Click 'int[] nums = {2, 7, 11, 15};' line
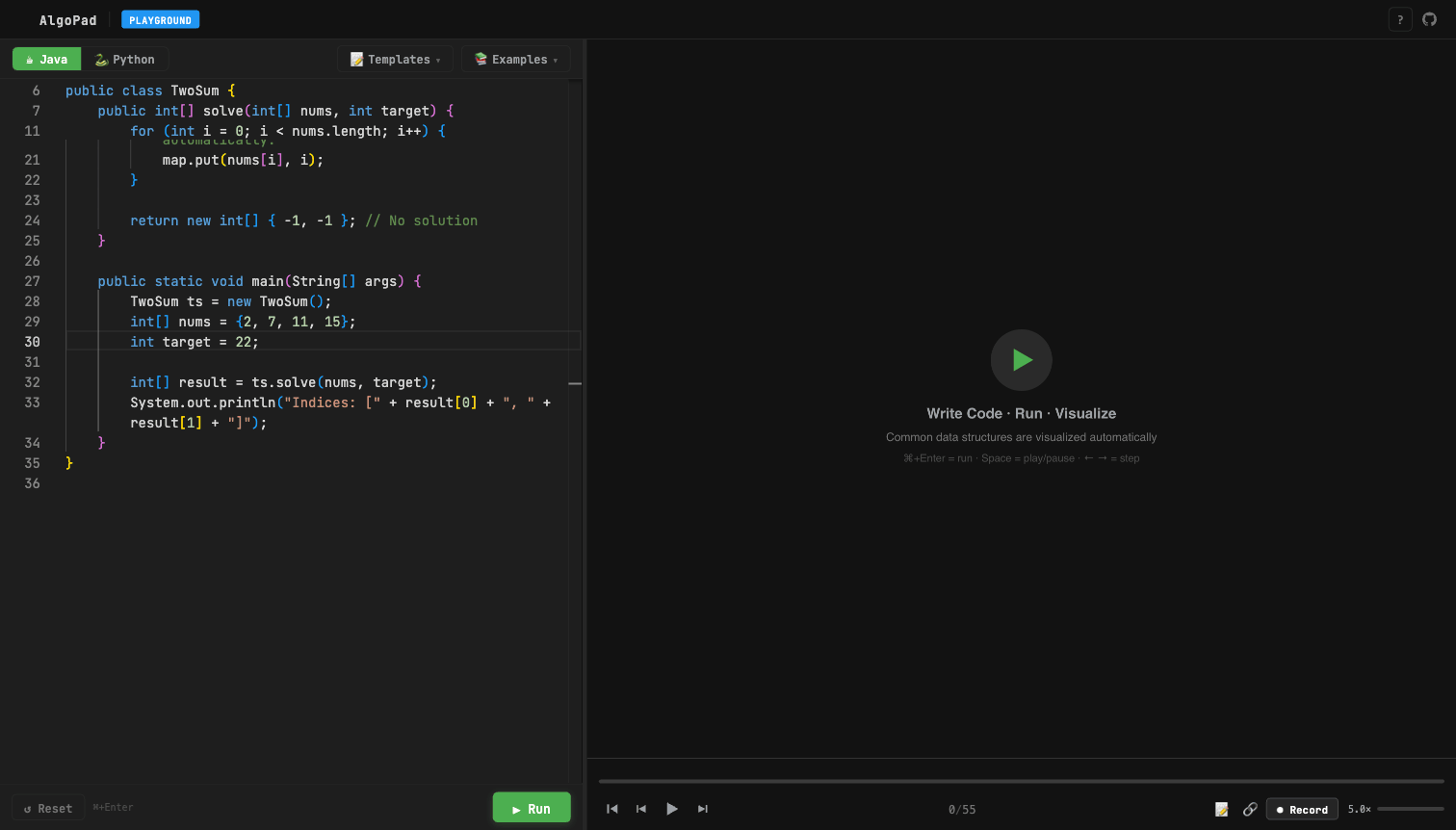This screenshot has height=830, width=1456. pos(243,322)
